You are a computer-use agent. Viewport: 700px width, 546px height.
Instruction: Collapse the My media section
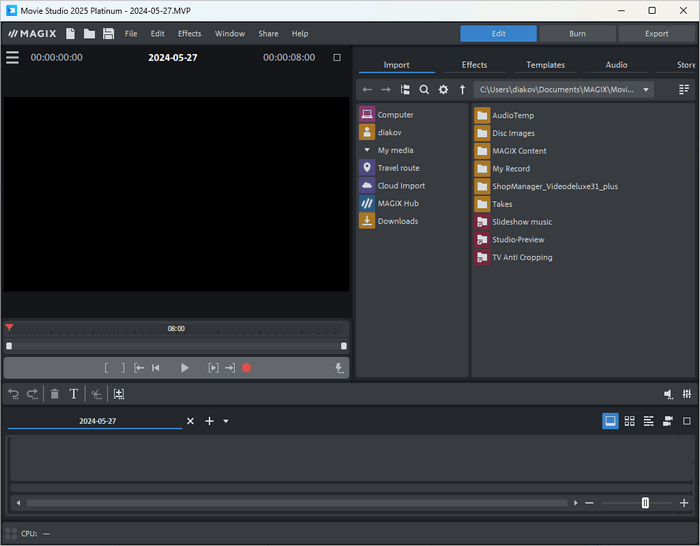pyautogui.click(x=367, y=150)
